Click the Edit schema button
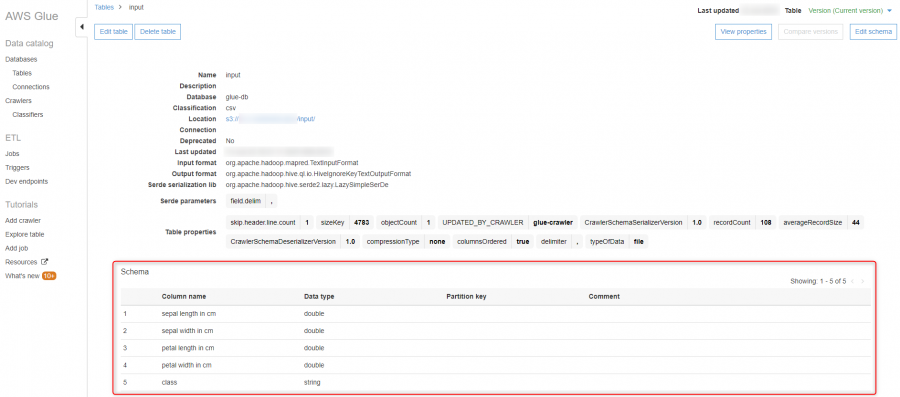 coord(873,32)
